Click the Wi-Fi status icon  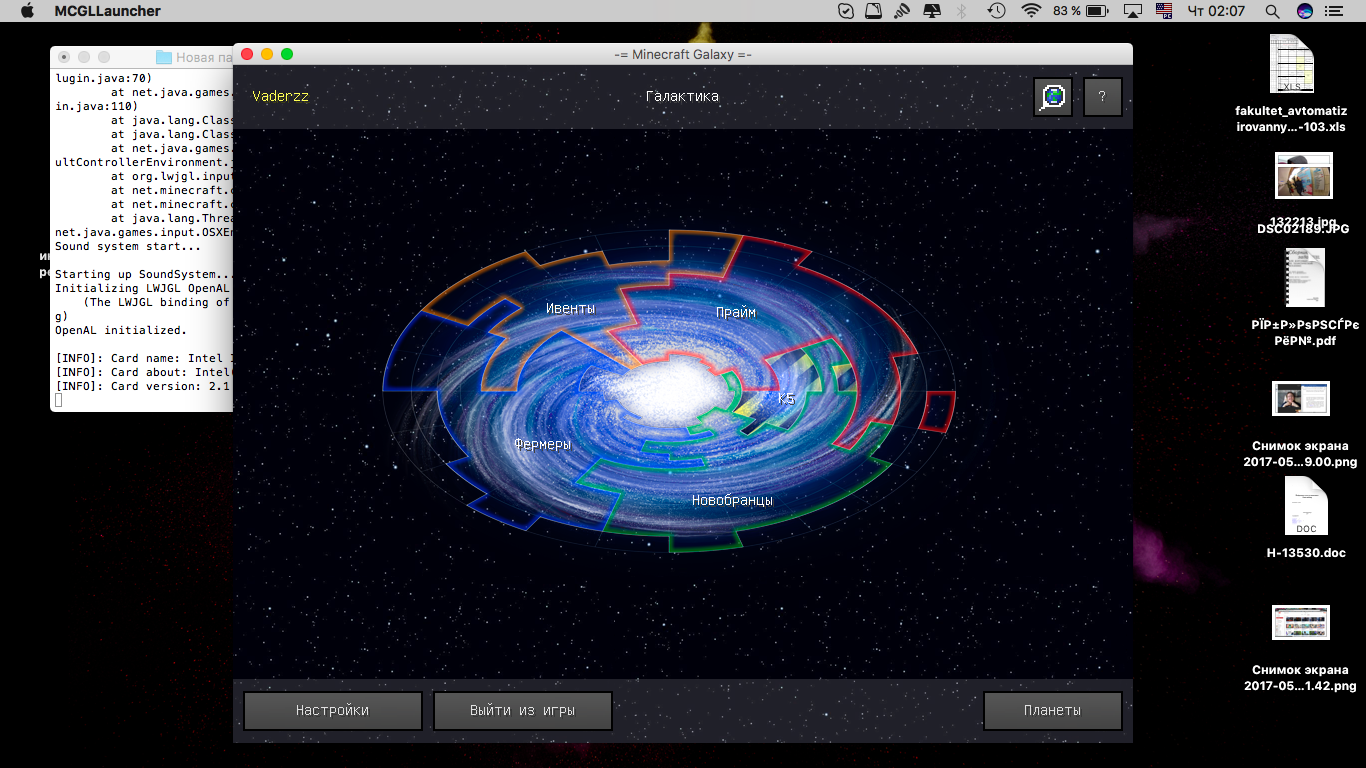pyautogui.click(x=1031, y=11)
